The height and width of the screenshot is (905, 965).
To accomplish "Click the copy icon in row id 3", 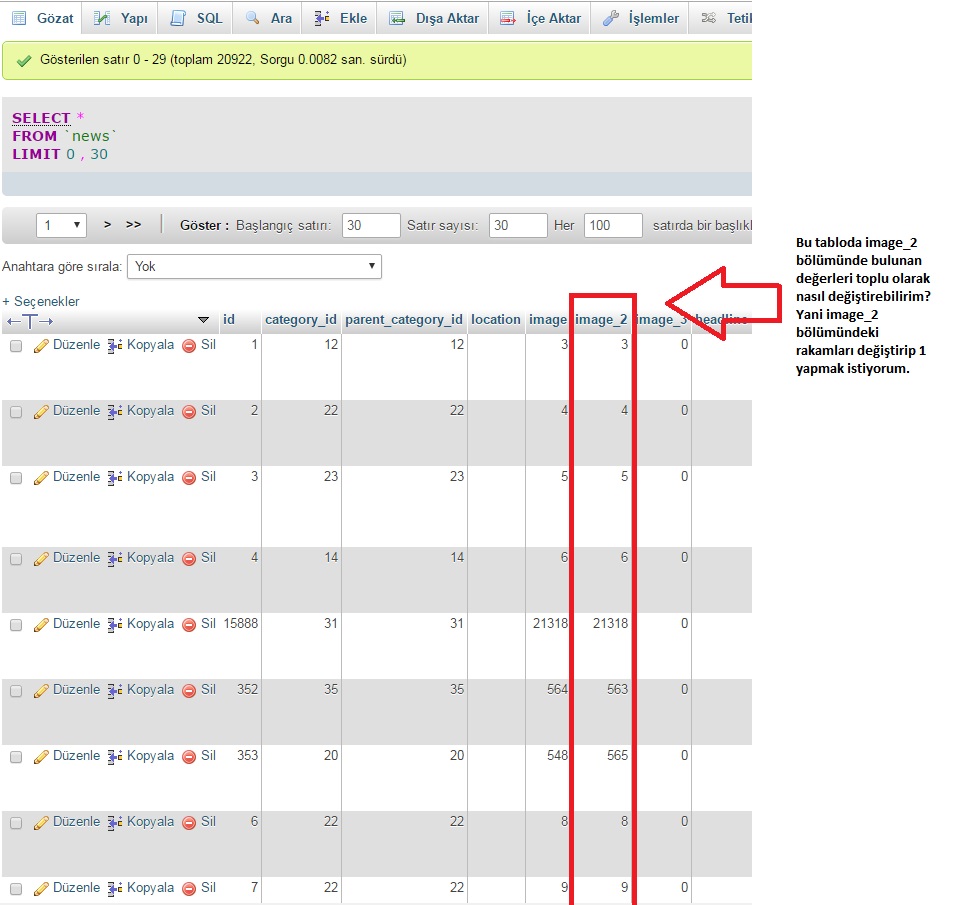I will click(x=114, y=477).
